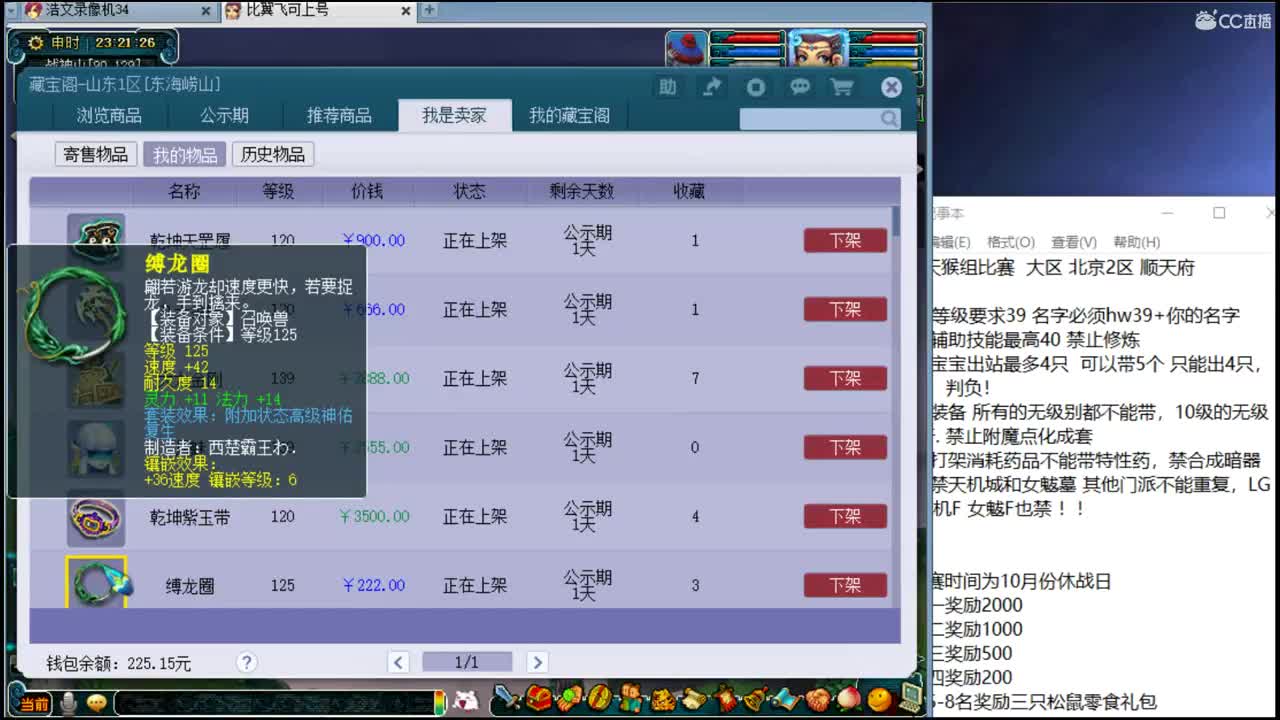This screenshot has height=720, width=1280.
Task: Click 下架 for the level 139 item
Action: tap(845, 378)
